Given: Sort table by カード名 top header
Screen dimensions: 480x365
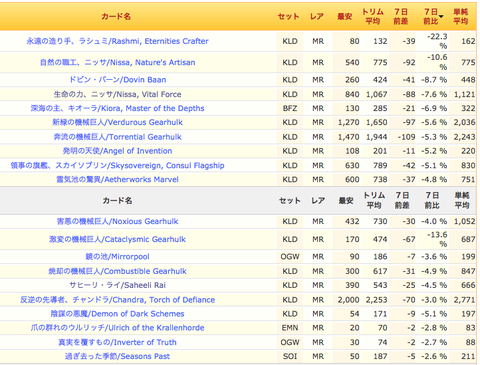Looking at the screenshot, I should [116, 16].
